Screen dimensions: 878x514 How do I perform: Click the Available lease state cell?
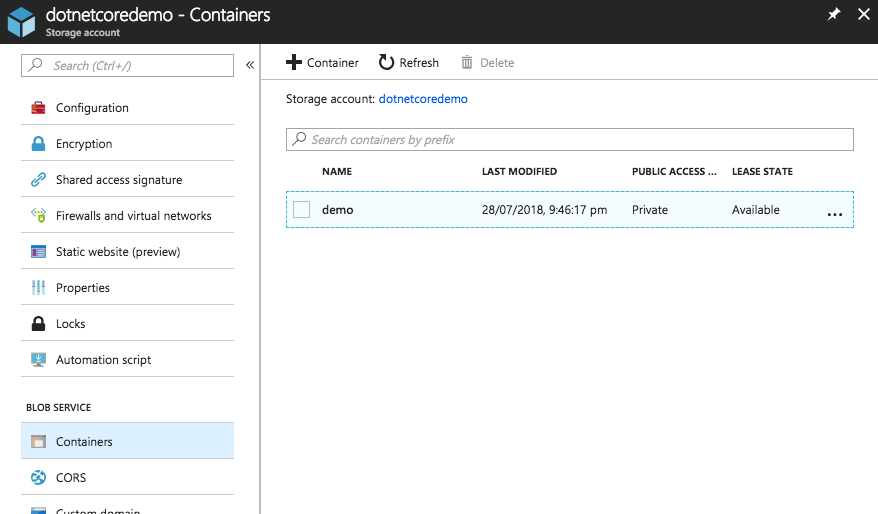click(x=755, y=210)
